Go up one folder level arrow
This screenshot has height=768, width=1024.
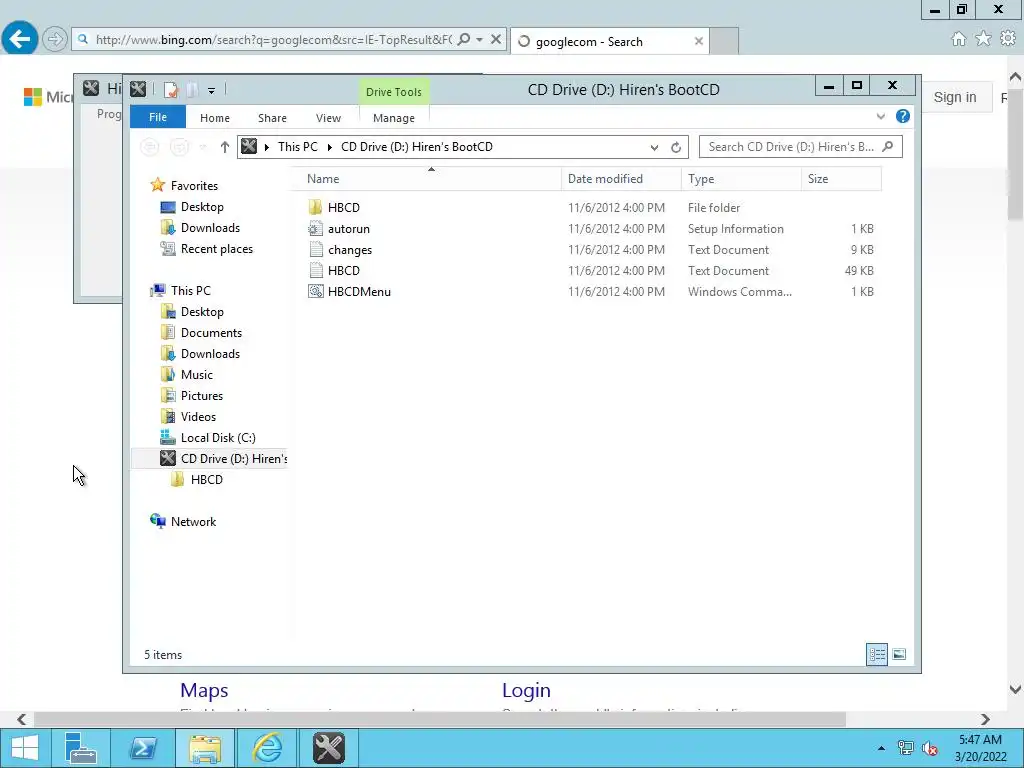tap(225, 147)
